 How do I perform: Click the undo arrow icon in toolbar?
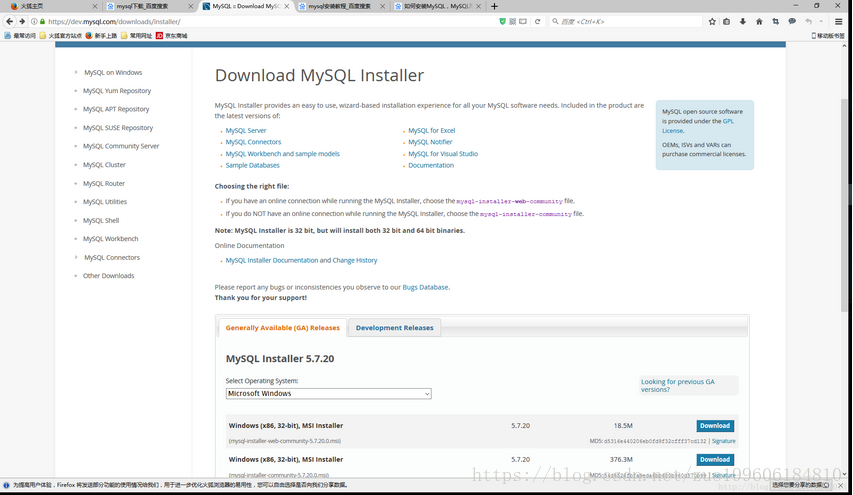pyautogui.click(x=808, y=22)
